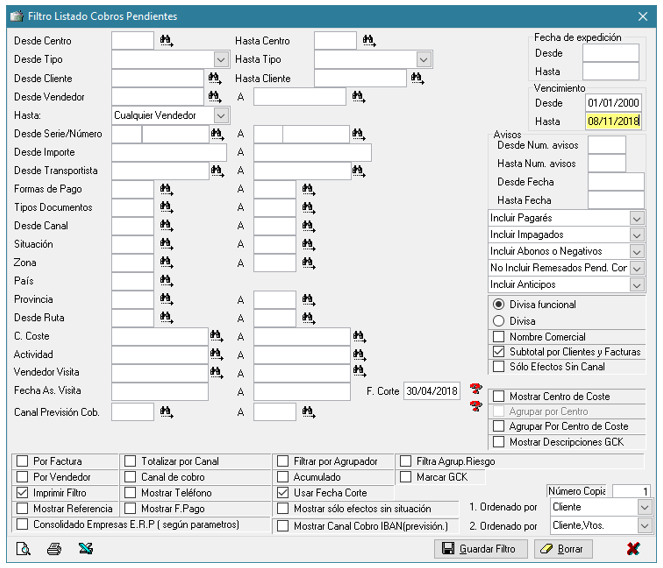Check Agrupar Por Centro de Coste
The image size is (663, 568).
point(499,426)
